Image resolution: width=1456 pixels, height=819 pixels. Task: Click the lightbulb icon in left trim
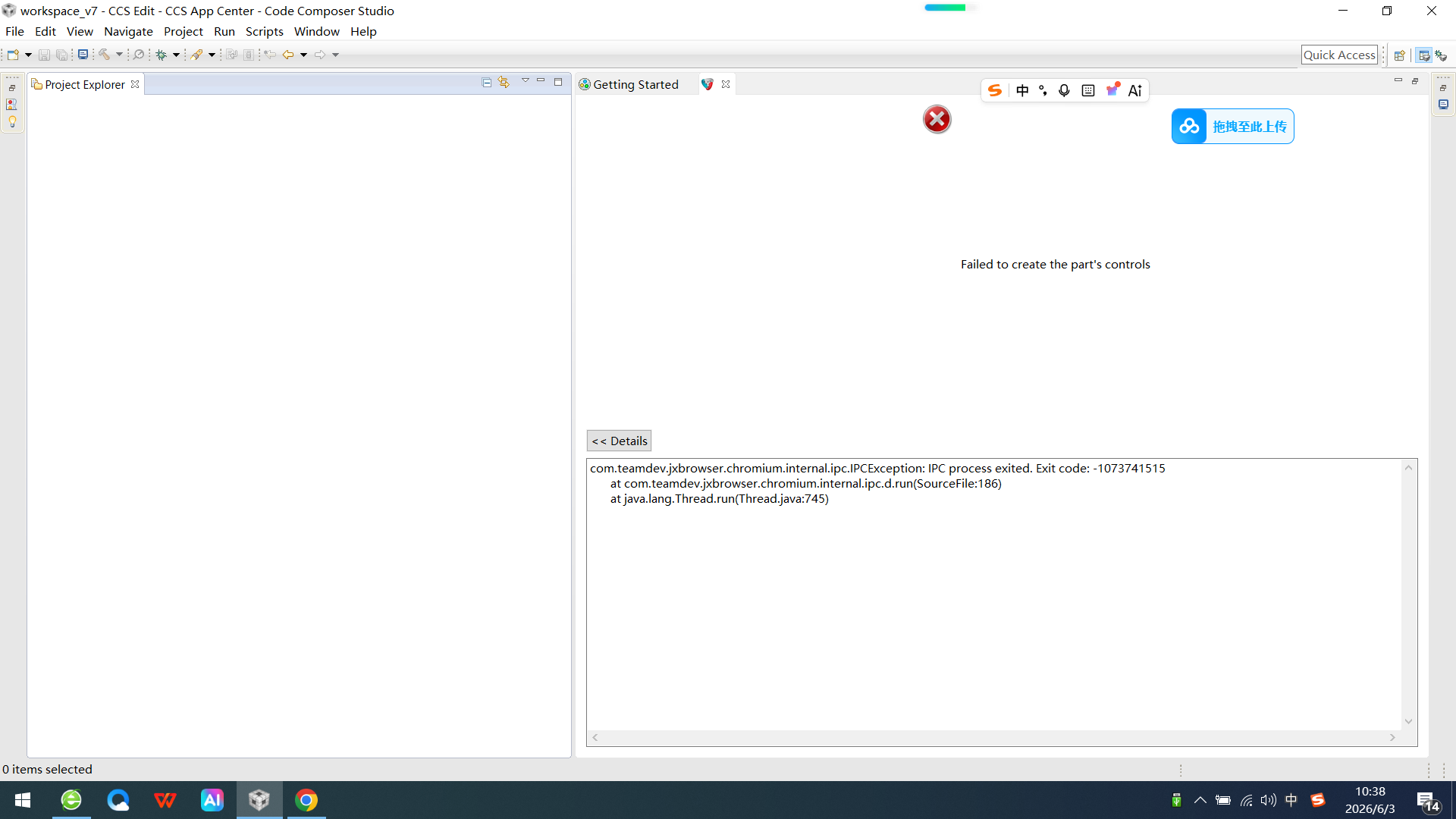[x=12, y=121]
